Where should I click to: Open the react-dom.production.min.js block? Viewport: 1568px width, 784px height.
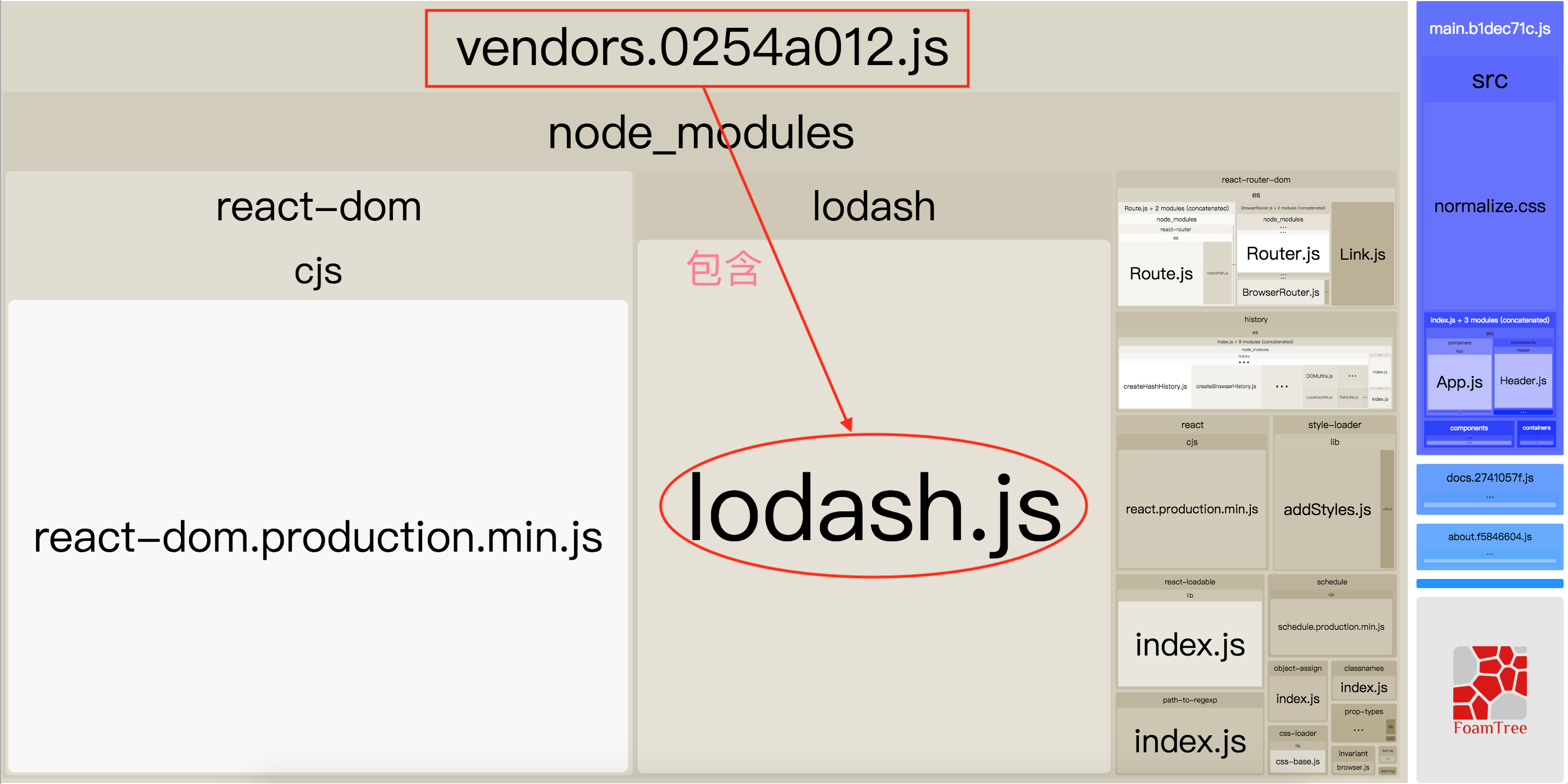coord(318,536)
